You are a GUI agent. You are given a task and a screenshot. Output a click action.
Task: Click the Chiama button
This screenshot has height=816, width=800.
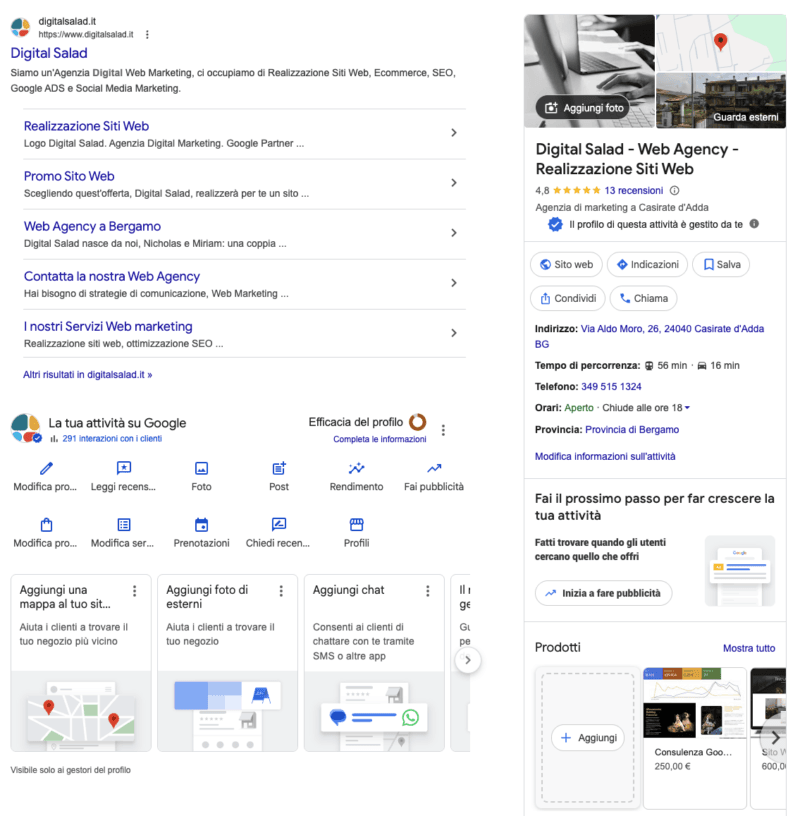tap(643, 298)
